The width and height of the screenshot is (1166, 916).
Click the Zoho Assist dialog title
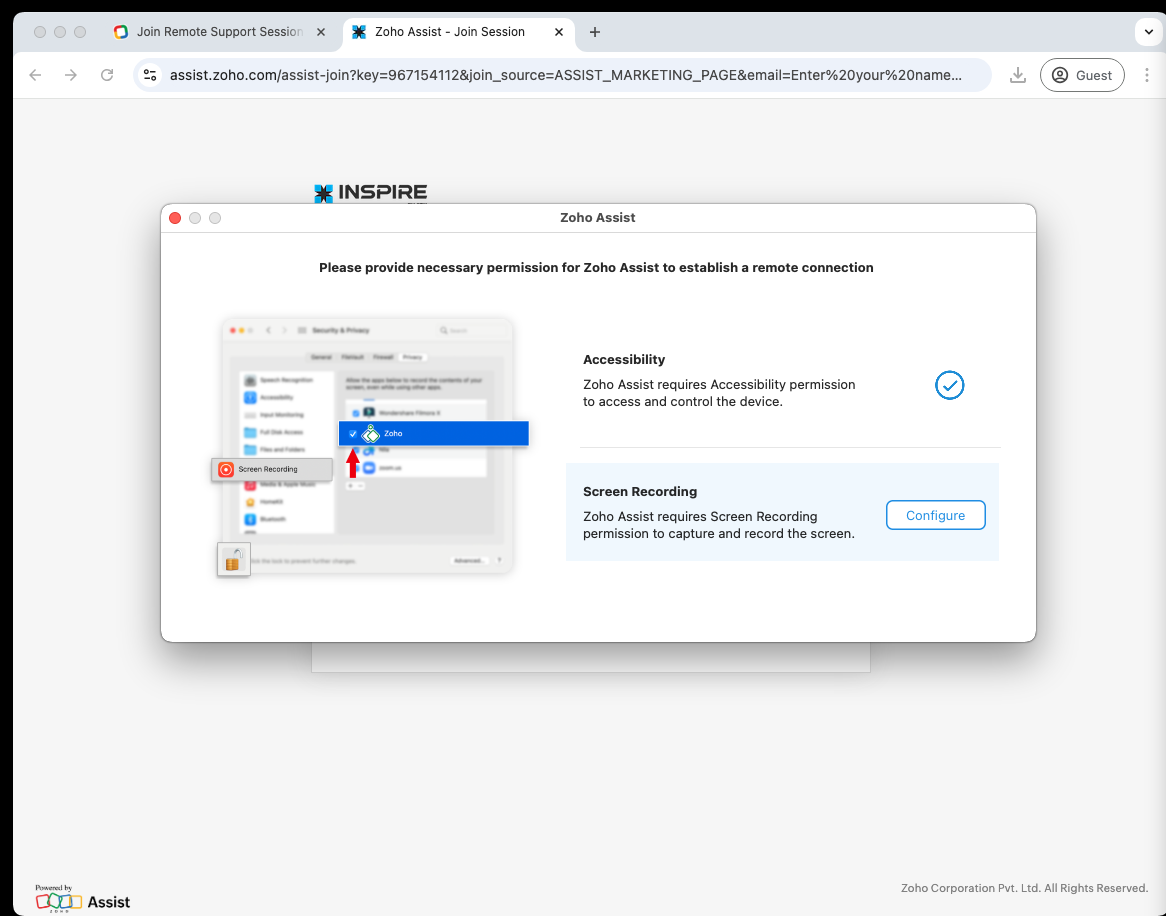[598, 218]
